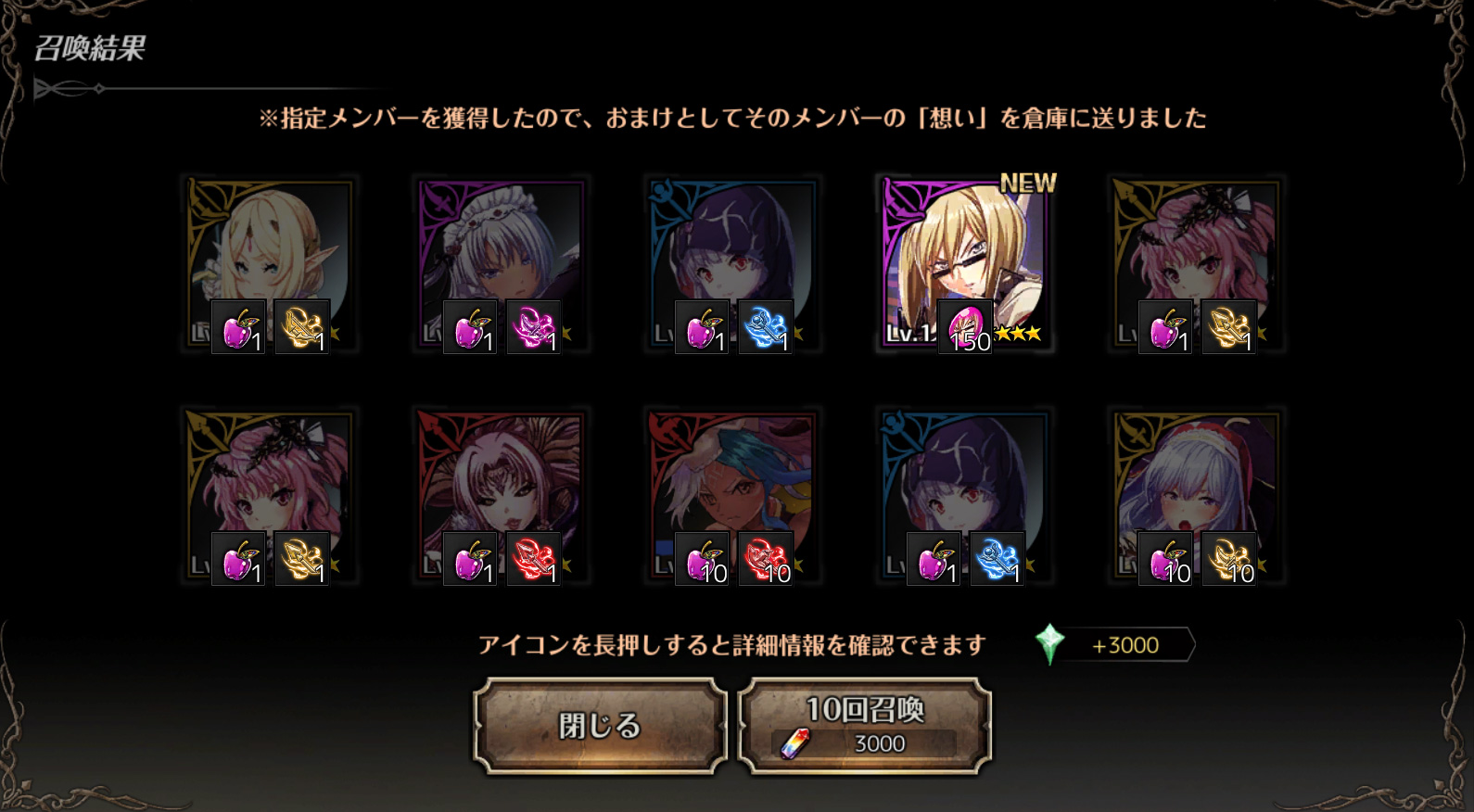Image resolution: width=1474 pixels, height=812 pixels.
Task: Click blue wing icon on top hooded card
Action: [766, 326]
